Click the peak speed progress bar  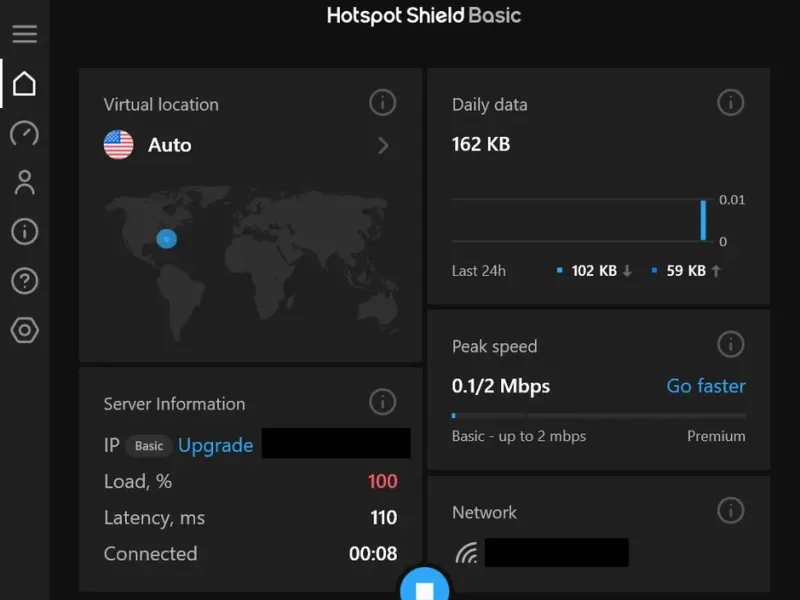click(x=598, y=415)
